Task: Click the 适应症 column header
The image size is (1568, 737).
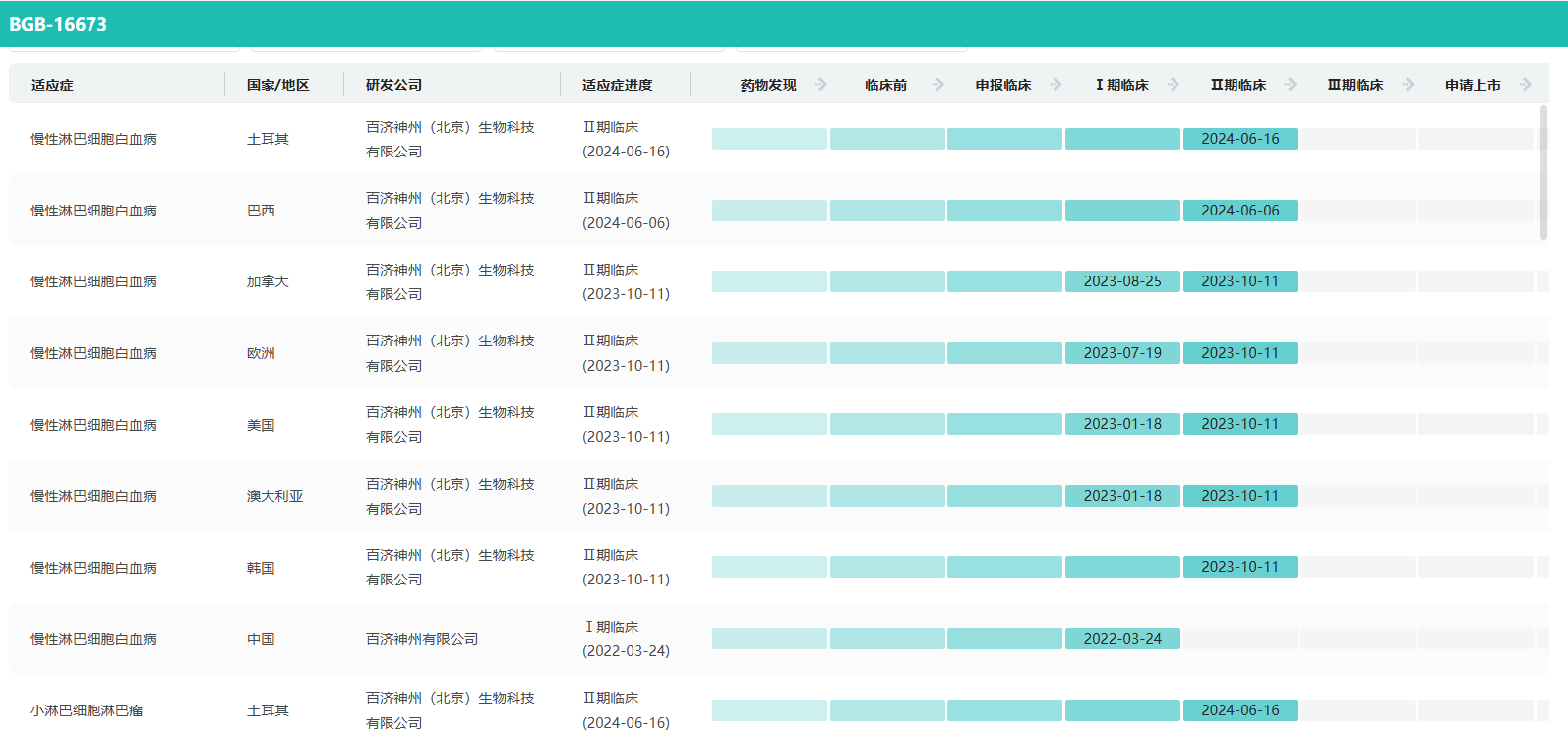Action: click(x=52, y=86)
